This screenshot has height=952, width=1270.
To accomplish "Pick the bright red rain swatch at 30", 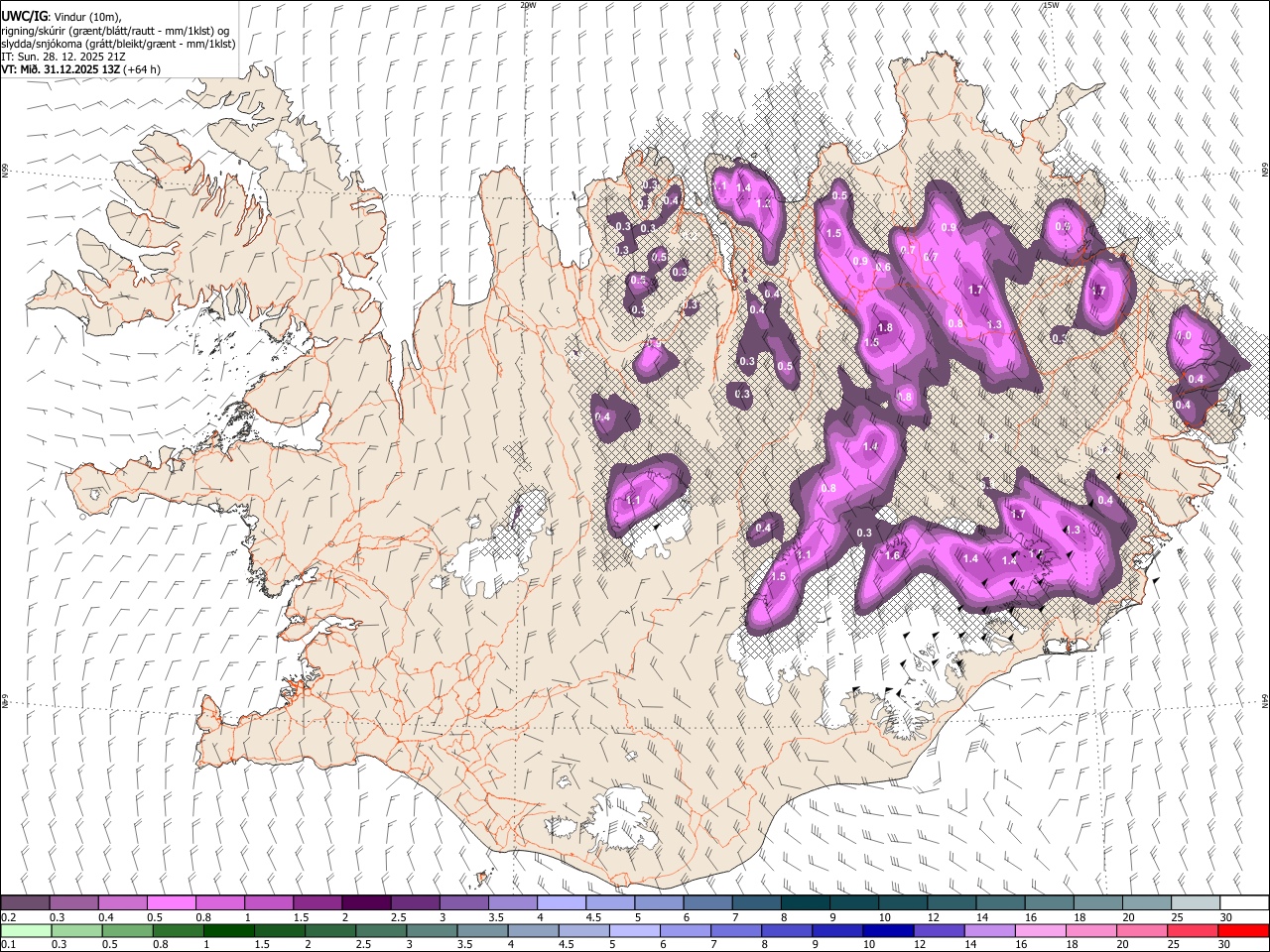I will [1243, 930].
